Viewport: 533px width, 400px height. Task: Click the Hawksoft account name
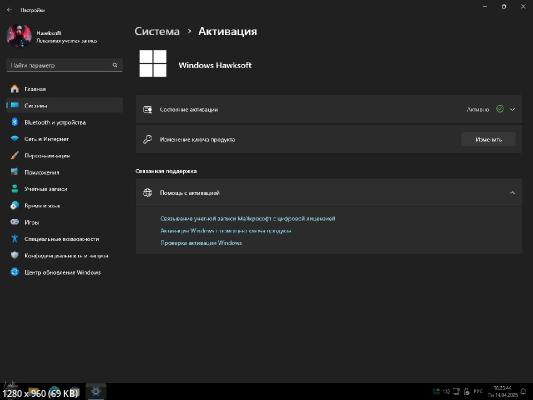pyautogui.click(x=49, y=33)
